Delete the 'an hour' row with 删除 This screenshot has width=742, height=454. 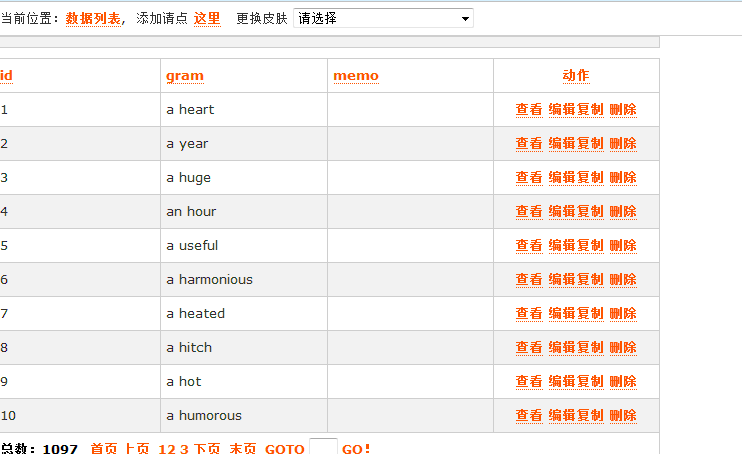pyautogui.click(x=623, y=211)
